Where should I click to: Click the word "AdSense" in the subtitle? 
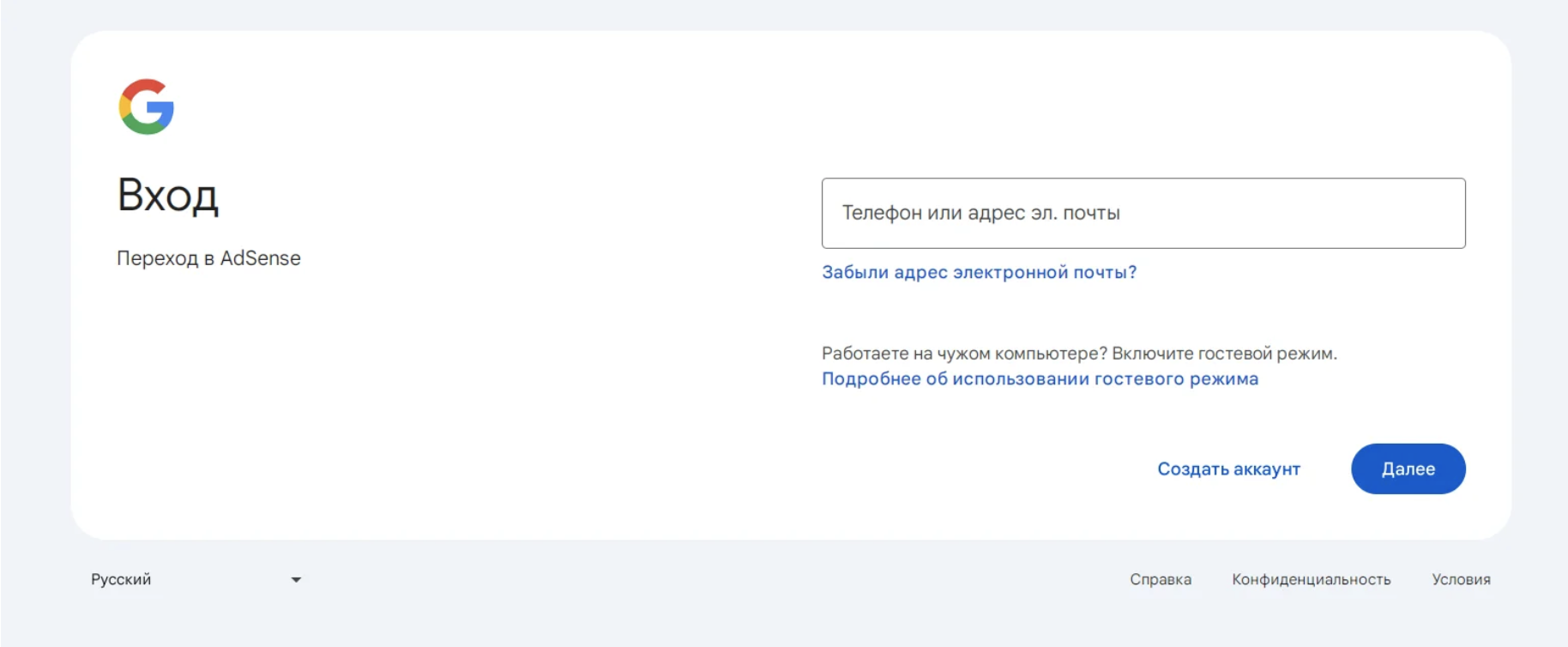click(x=261, y=258)
